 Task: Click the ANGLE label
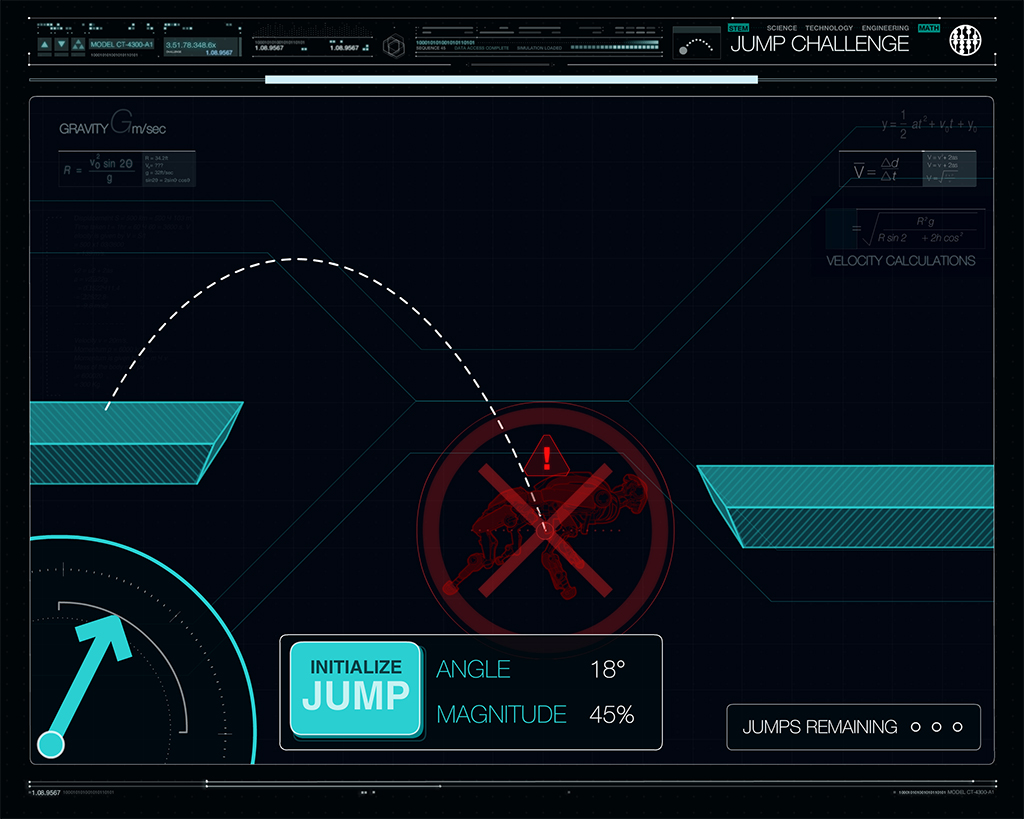click(473, 669)
